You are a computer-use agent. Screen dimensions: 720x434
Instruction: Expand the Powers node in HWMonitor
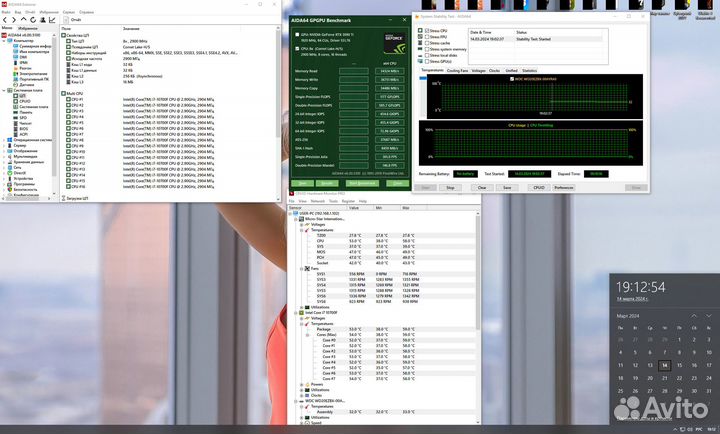(302, 384)
